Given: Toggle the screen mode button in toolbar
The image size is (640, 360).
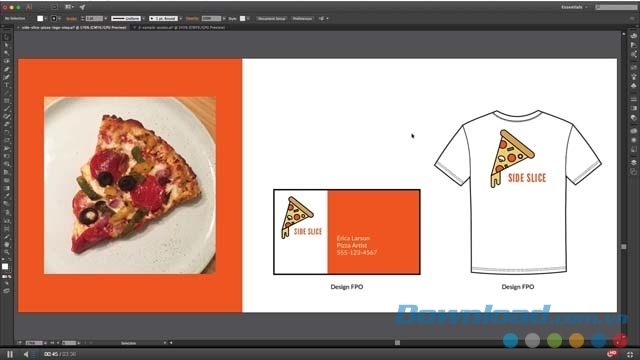Looking at the screenshot, I should pyautogui.click(x=6, y=291).
